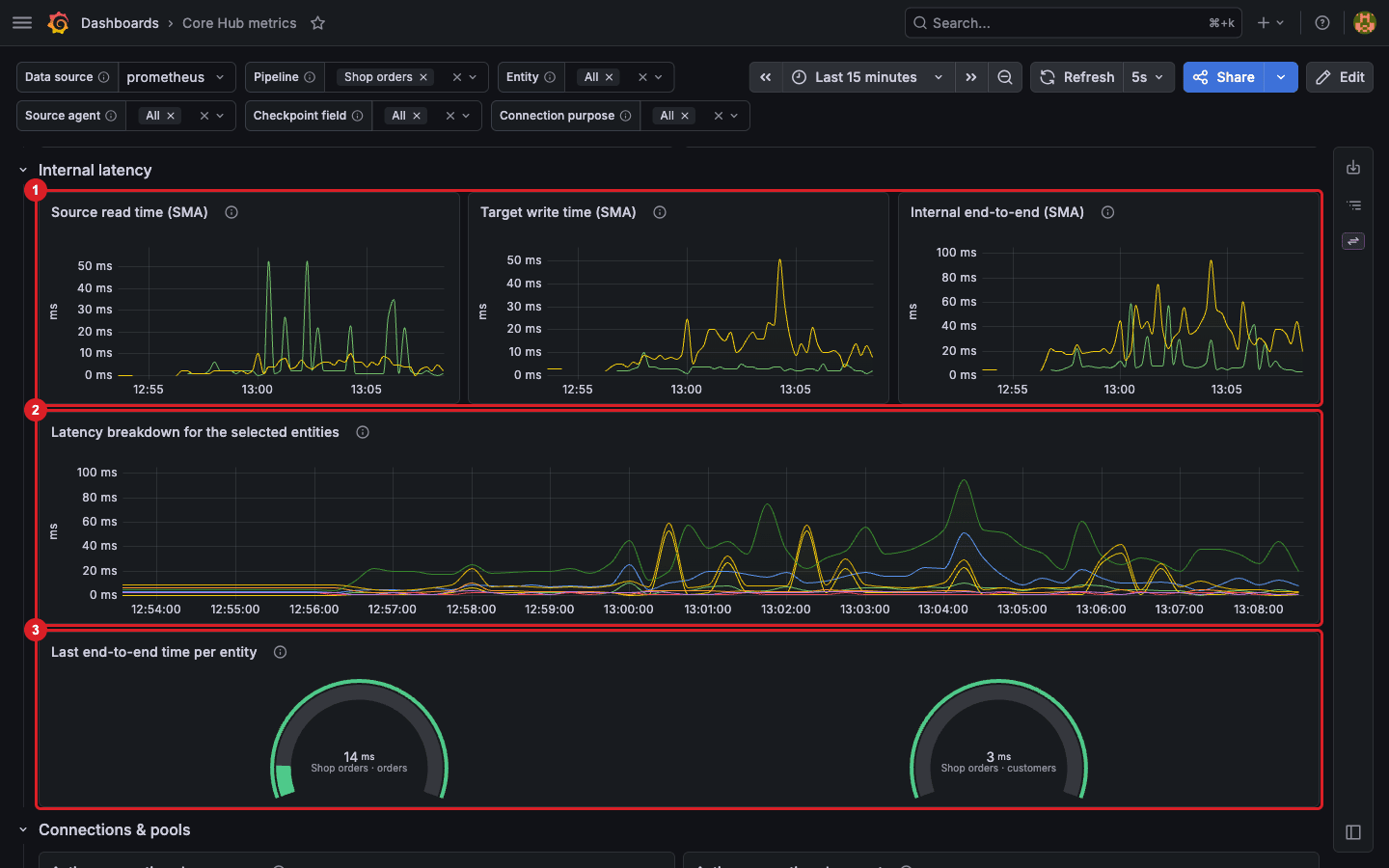Show info for Target write time panel
1389x868 pixels.
tap(660, 212)
